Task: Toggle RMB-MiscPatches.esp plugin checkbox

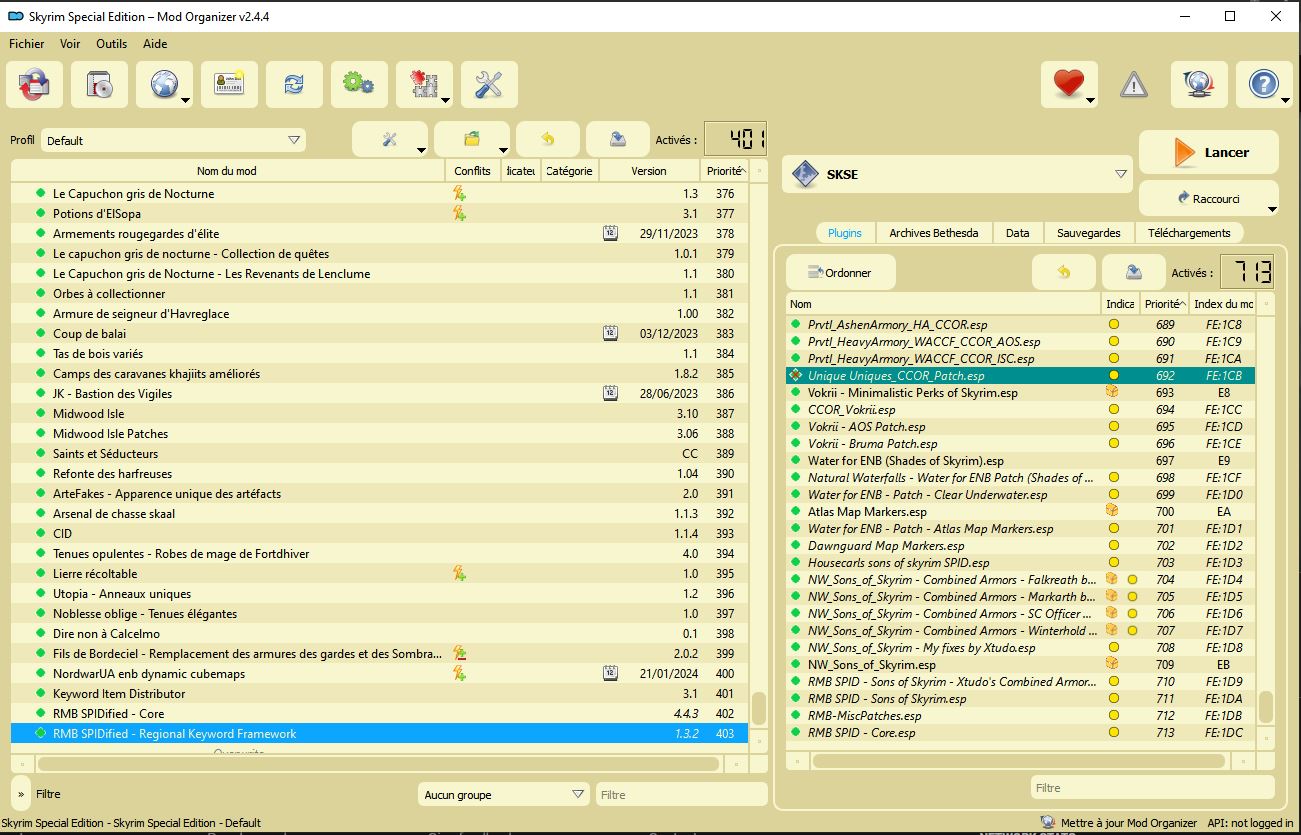Action: pyautogui.click(x=796, y=716)
